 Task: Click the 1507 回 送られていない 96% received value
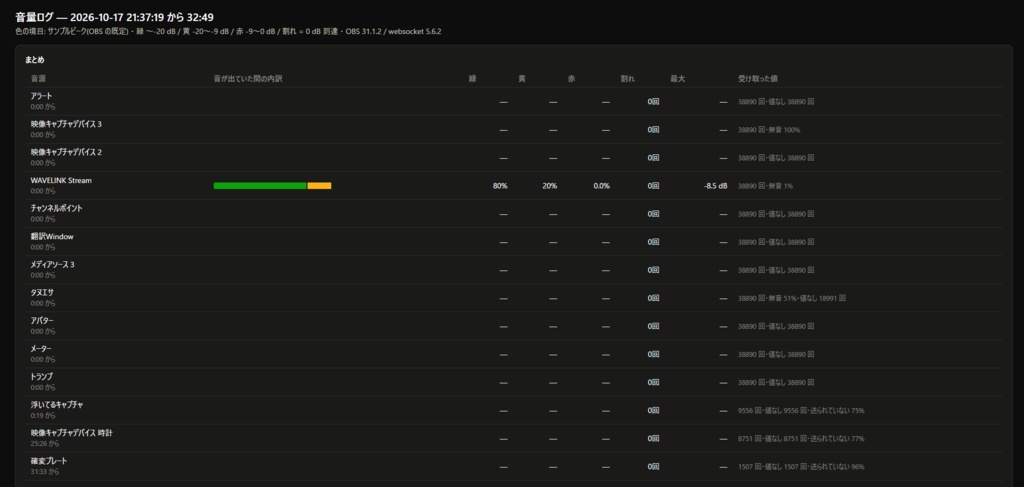click(801, 467)
